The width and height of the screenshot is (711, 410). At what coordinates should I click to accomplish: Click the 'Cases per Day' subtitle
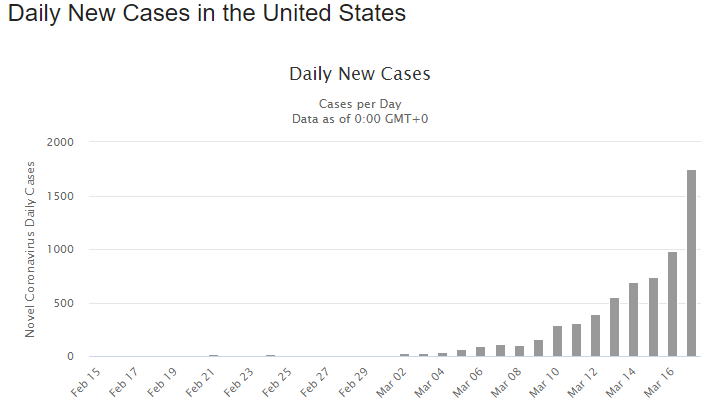point(360,104)
